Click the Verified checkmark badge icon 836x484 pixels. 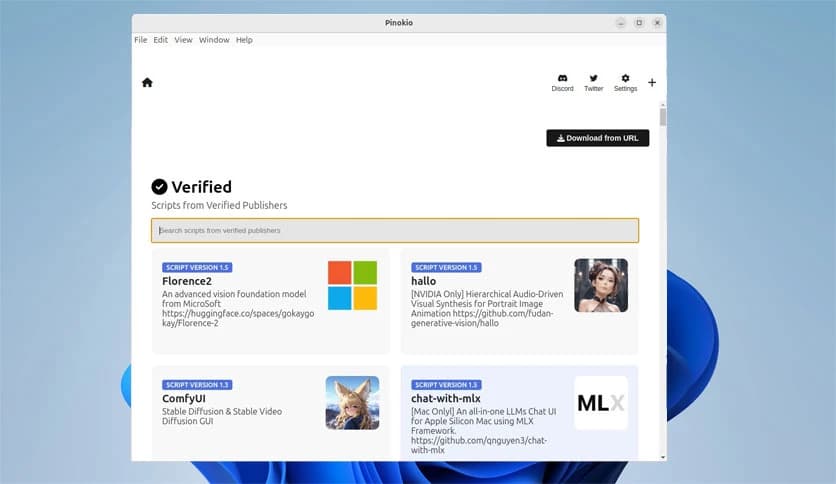pyautogui.click(x=159, y=187)
